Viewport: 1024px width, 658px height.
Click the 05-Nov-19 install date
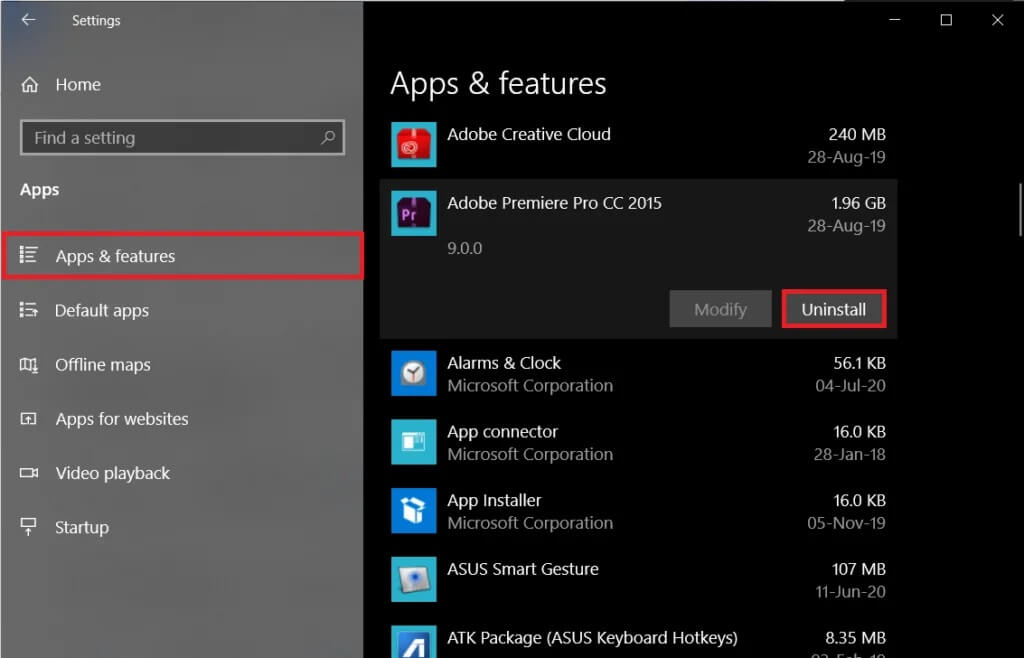(846, 523)
